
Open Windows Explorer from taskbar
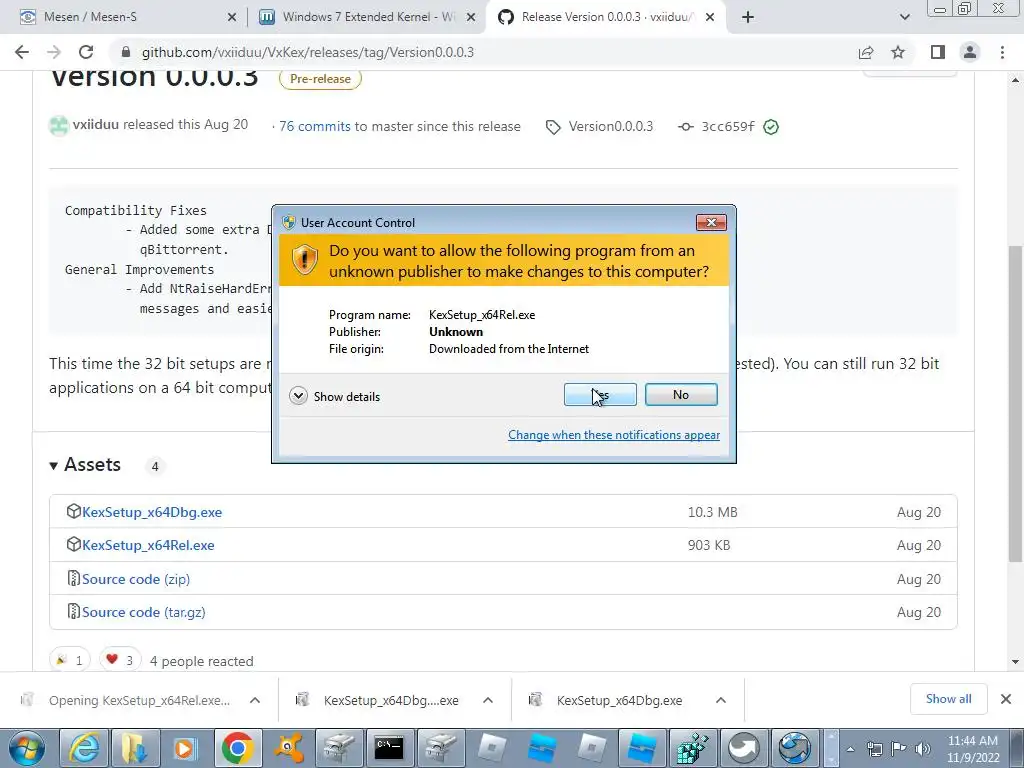point(135,748)
